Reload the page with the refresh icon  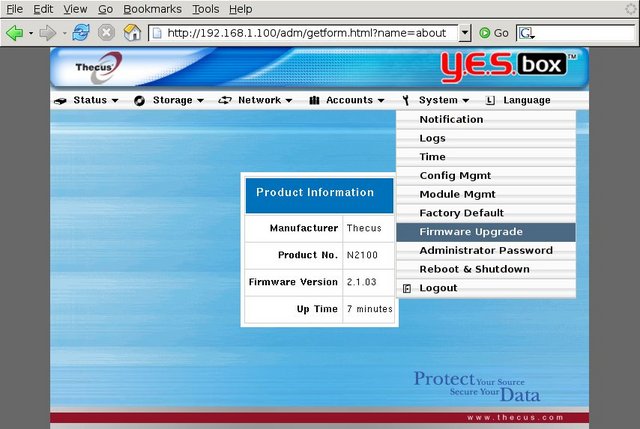pos(81,33)
